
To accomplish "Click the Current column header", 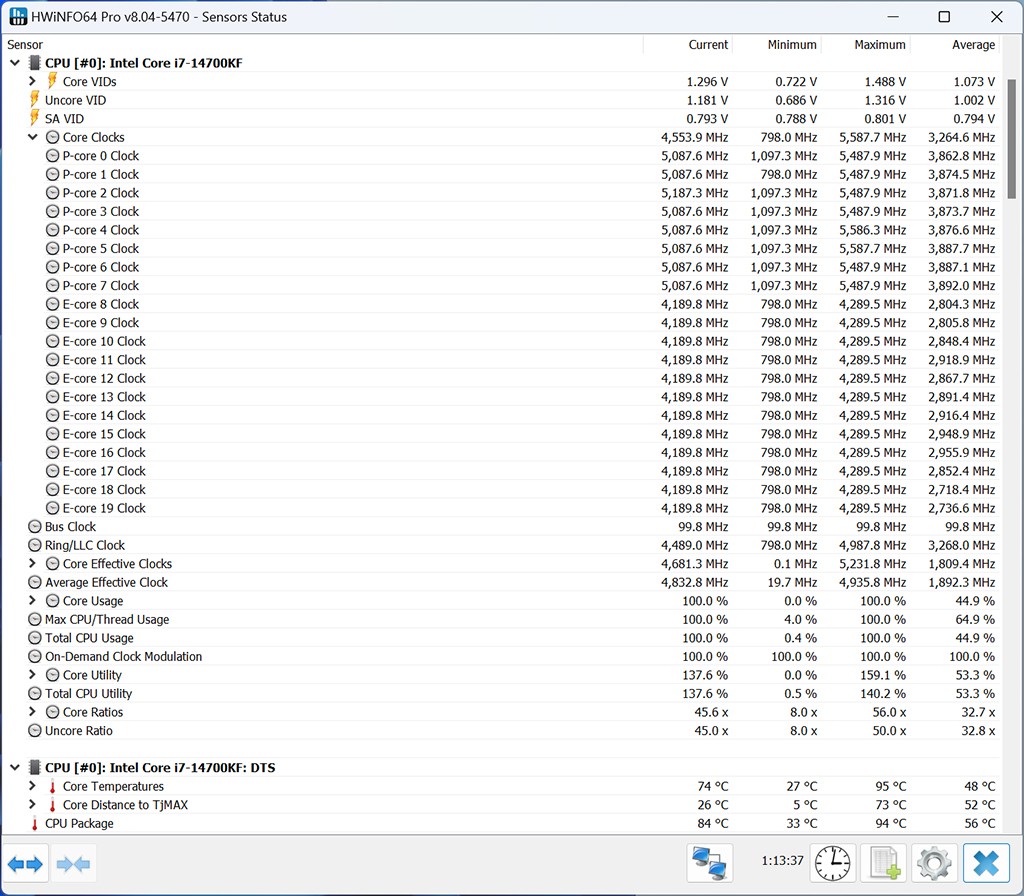I will tap(688, 44).
